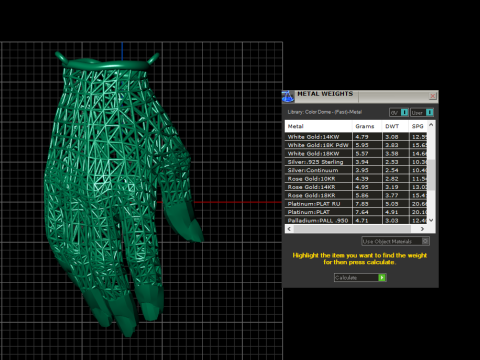Toggle Use Object Materials option

tap(425, 241)
